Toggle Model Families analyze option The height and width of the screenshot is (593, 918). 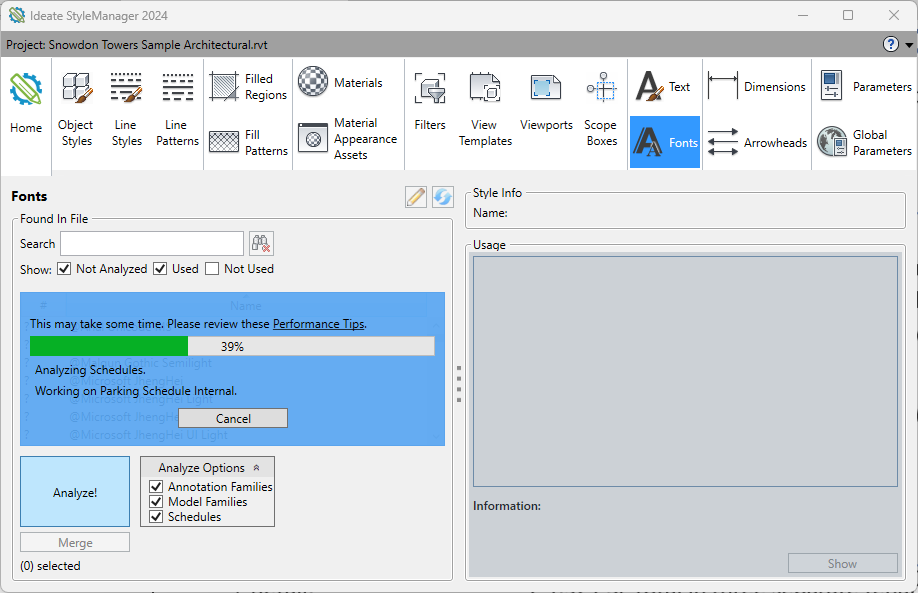pos(156,502)
